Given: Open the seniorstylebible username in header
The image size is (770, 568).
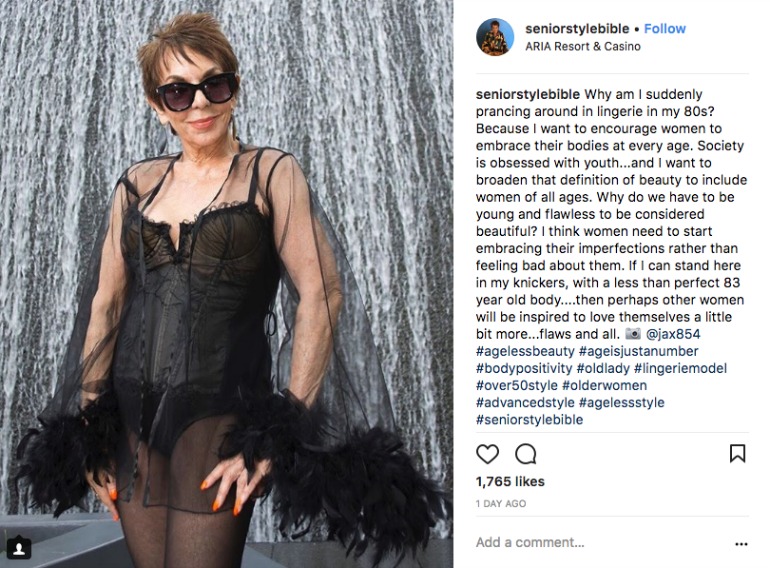Looking at the screenshot, I should (x=577, y=28).
